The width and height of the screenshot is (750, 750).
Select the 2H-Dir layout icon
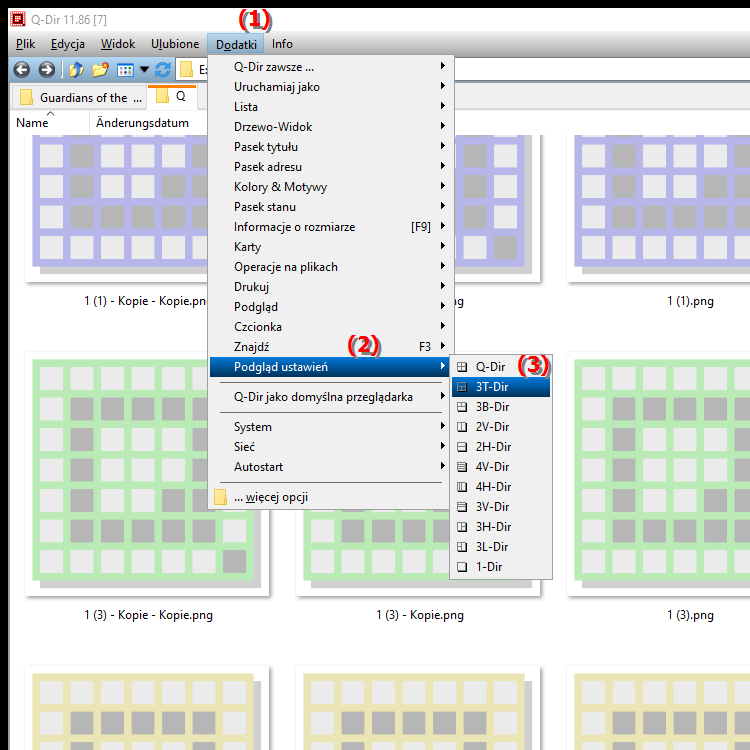[462, 447]
